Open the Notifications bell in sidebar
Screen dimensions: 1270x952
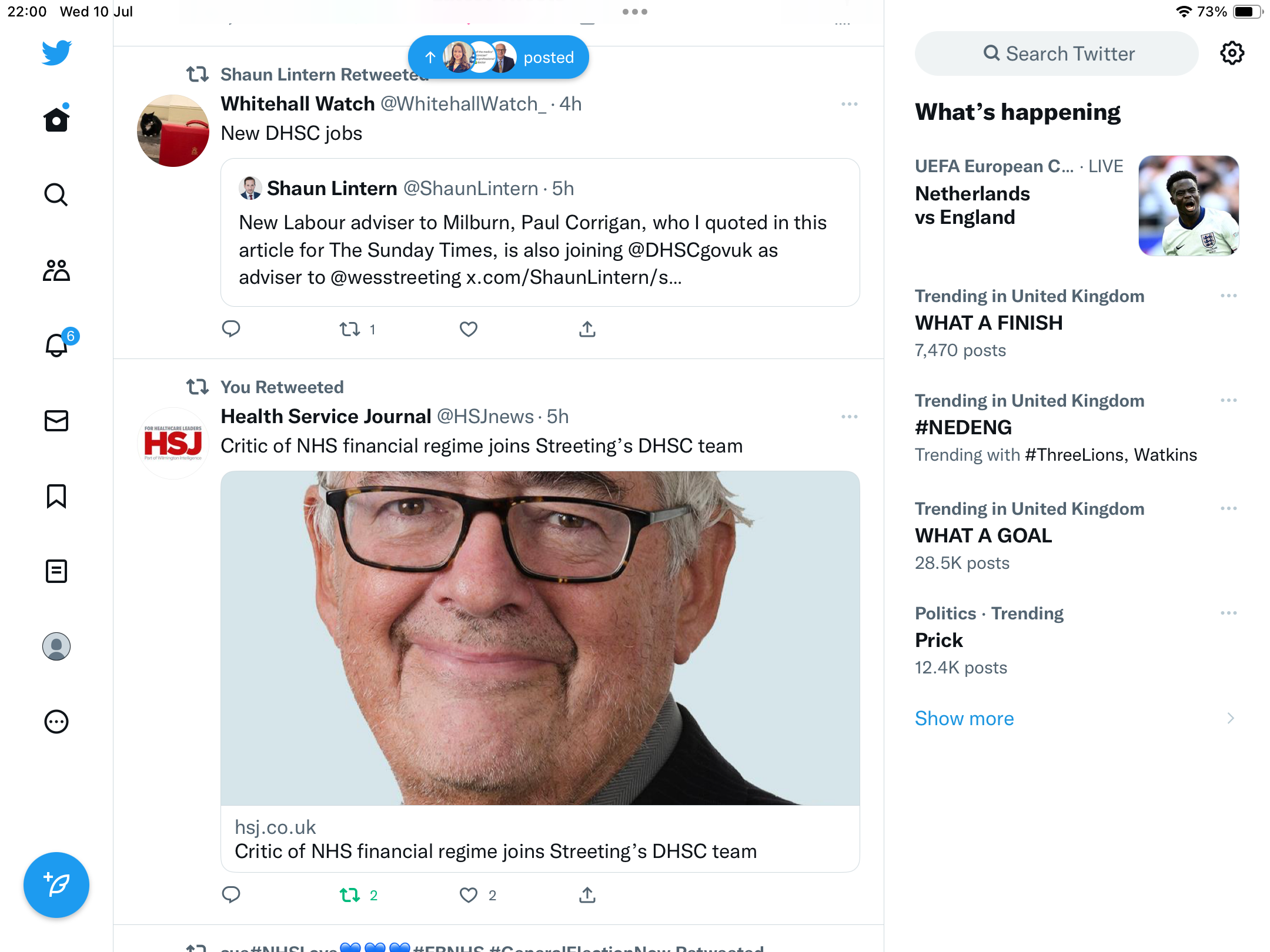[x=56, y=345]
